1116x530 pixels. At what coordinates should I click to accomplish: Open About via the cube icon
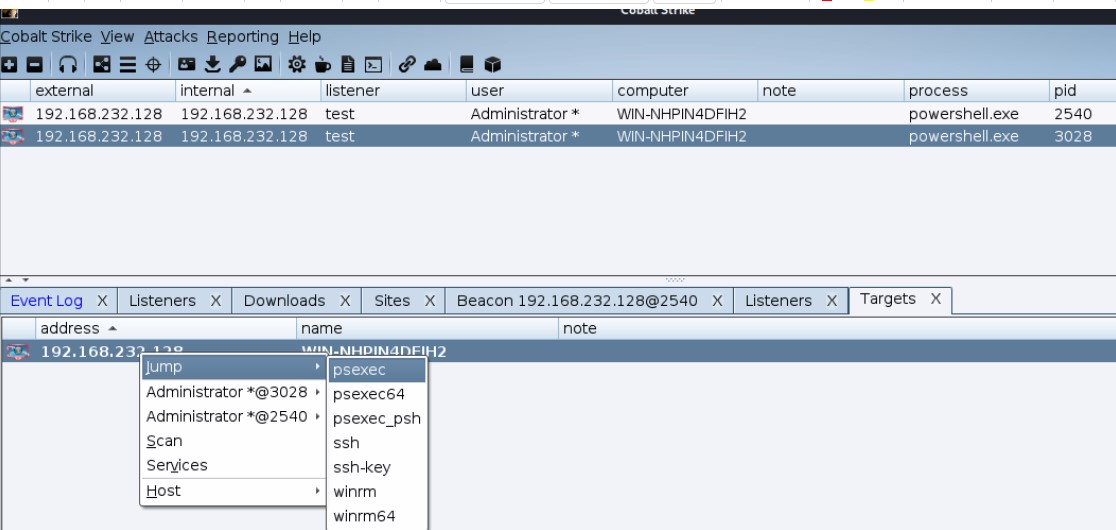(493, 65)
